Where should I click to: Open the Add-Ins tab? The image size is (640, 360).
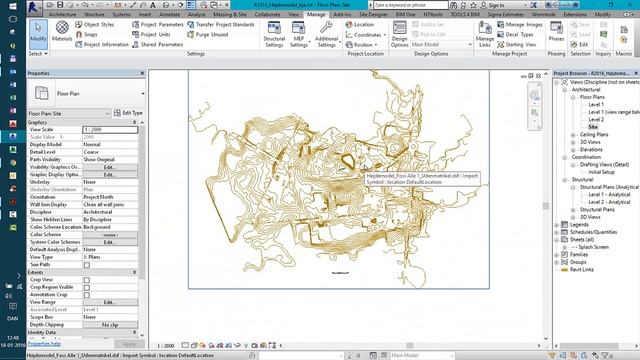tap(342, 14)
